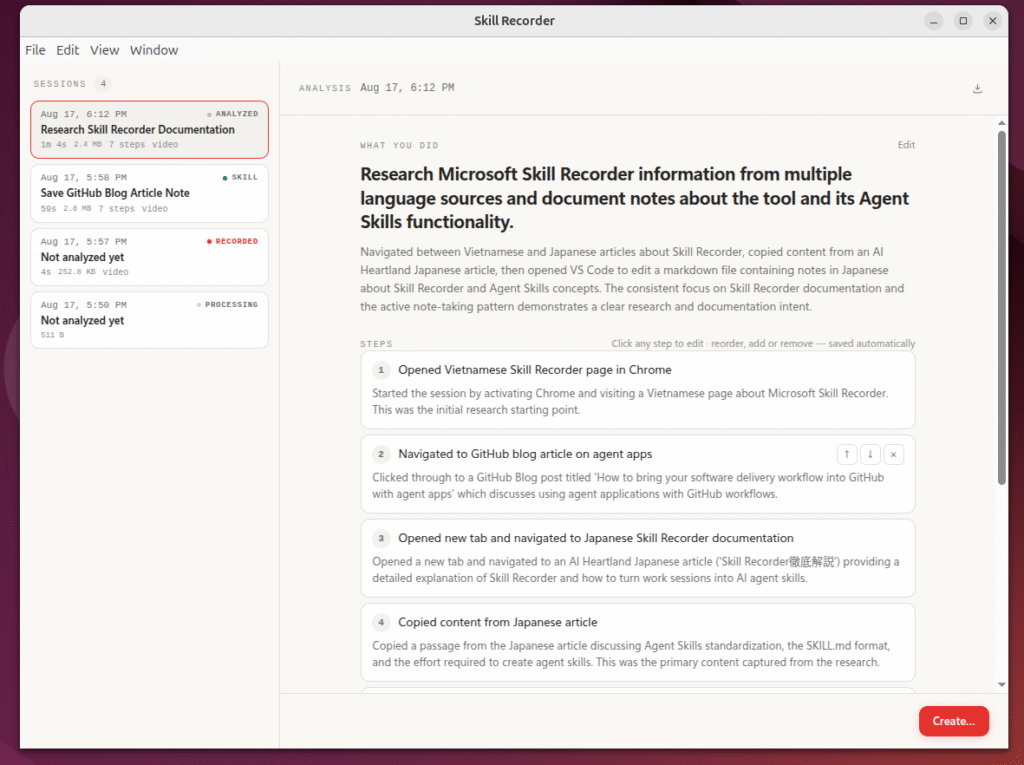The height and width of the screenshot is (765, 1024).
Task: Click the summary headline Research Microsoft Skill Recorder
Action: pyautogui.click(x=634, y=198)
